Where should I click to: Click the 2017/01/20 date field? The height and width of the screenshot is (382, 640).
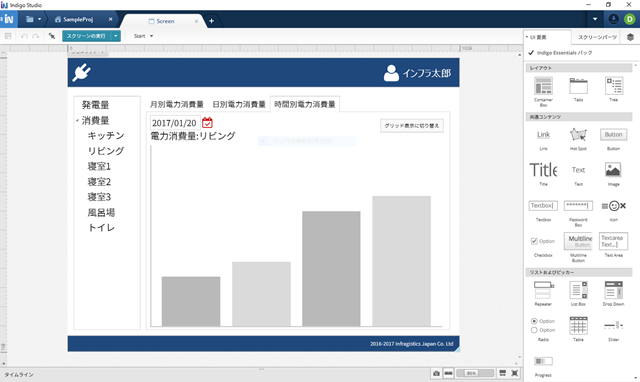point(175,123)
